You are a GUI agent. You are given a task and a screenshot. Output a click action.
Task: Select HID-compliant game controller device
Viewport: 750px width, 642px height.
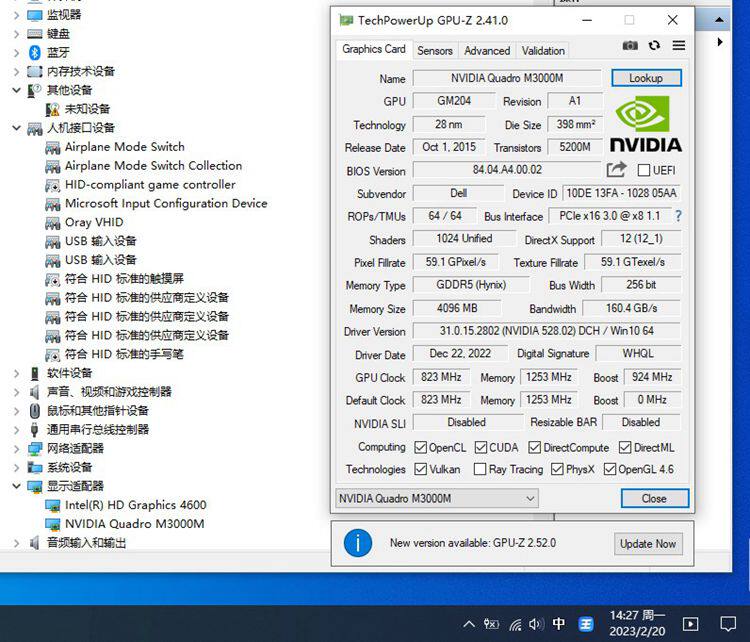(x=150, y=185)
